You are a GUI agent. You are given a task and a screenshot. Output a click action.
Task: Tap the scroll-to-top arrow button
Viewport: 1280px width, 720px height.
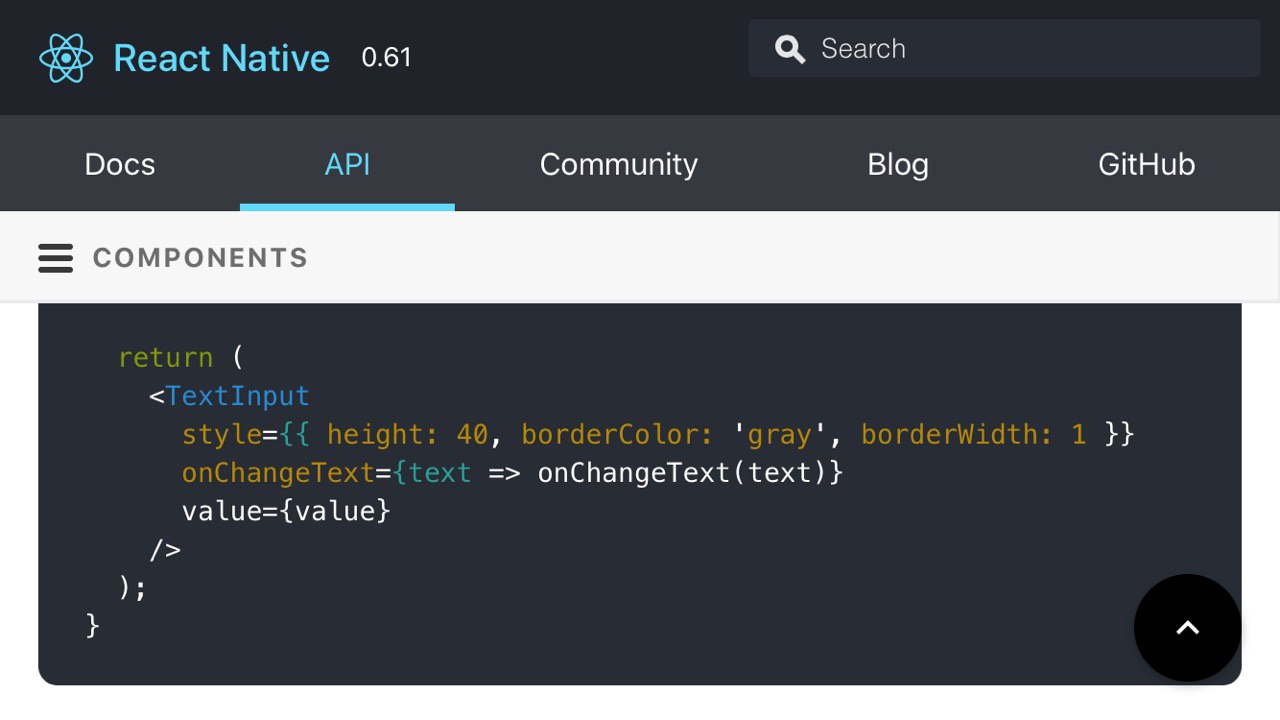(x=1188, y=628)
